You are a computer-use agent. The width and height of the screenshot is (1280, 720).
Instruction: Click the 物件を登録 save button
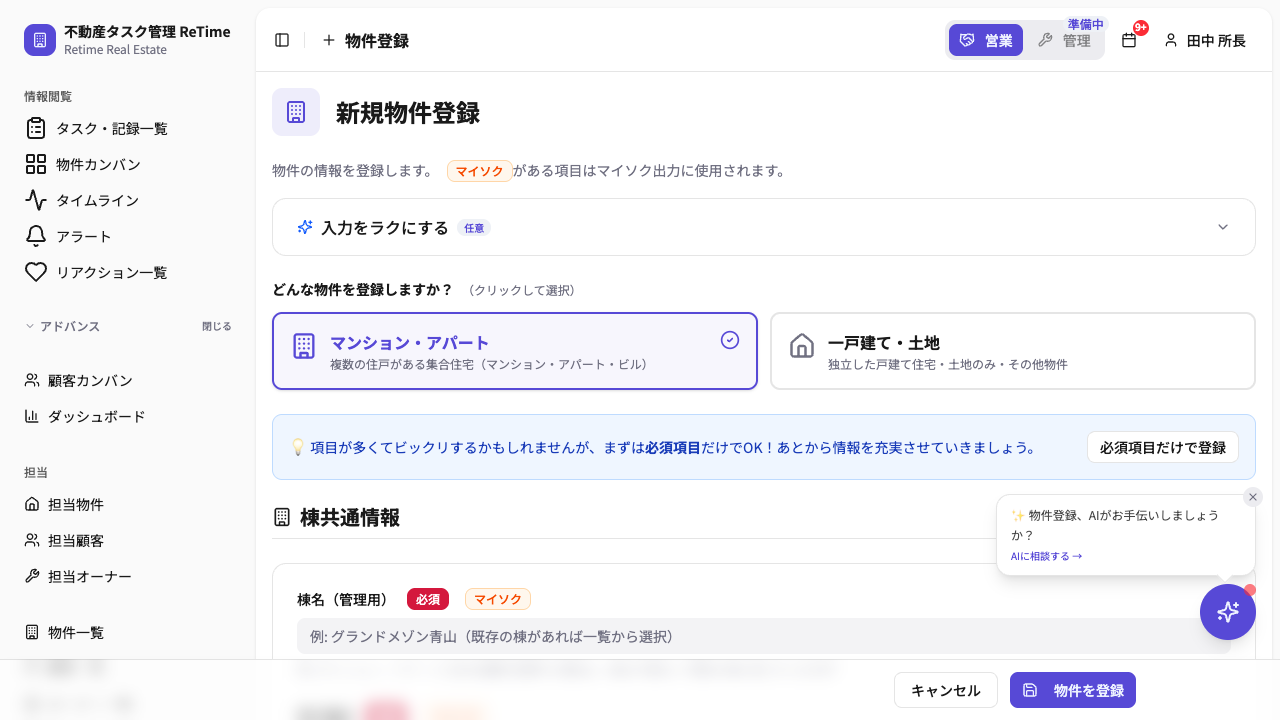tap(1073, 690)
